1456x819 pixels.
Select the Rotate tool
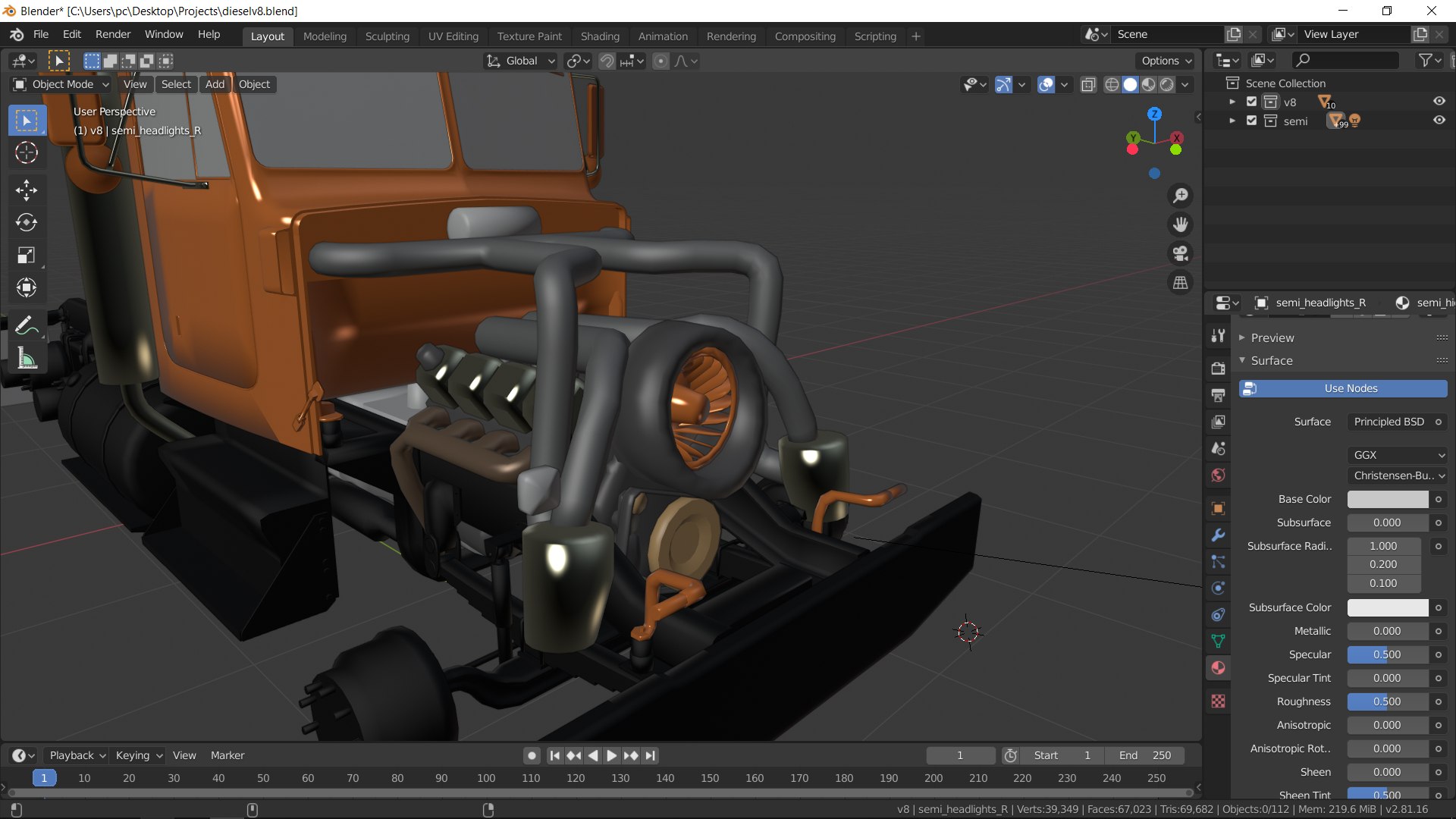(27, 222)
